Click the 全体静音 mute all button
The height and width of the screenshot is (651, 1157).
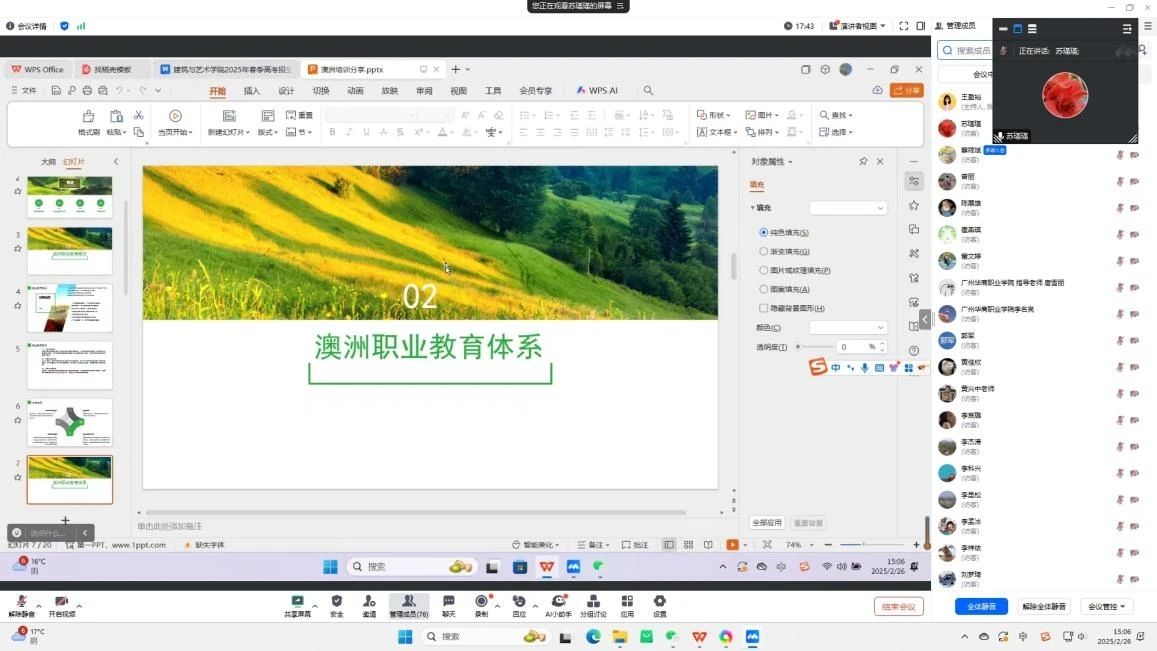click(x=981, y=607)
